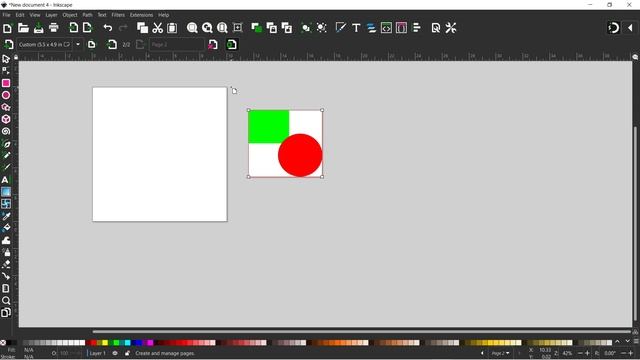Image resolution: width=640 pixels, height=360 pixels.
Task: Open Layers and Objects panel icon
Action: tap(371, 28)
